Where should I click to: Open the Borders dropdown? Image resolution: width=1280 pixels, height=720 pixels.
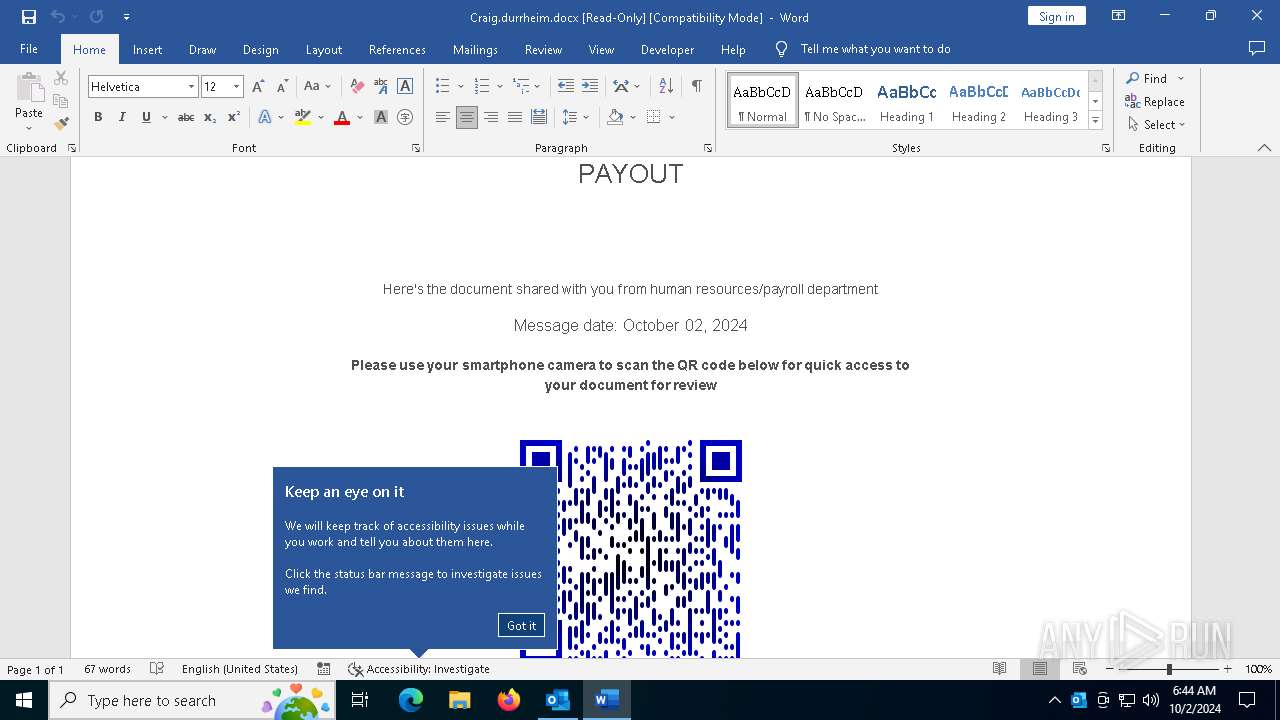(x=672, y=117)
